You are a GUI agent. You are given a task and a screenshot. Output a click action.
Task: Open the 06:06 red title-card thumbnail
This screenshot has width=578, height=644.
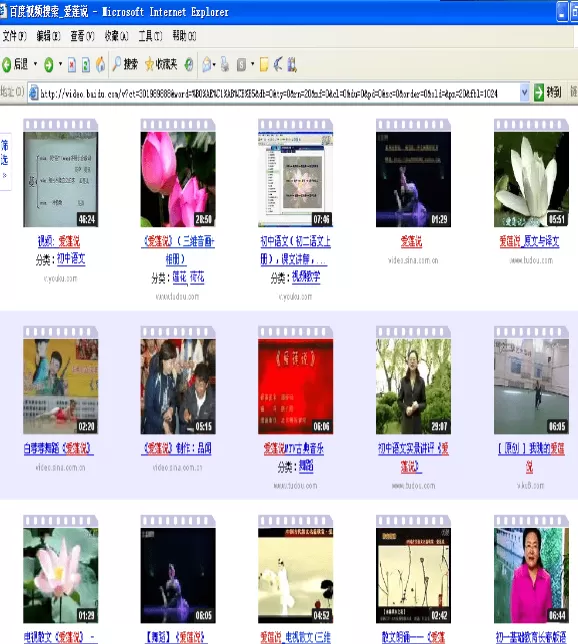[x=295, y=386]
